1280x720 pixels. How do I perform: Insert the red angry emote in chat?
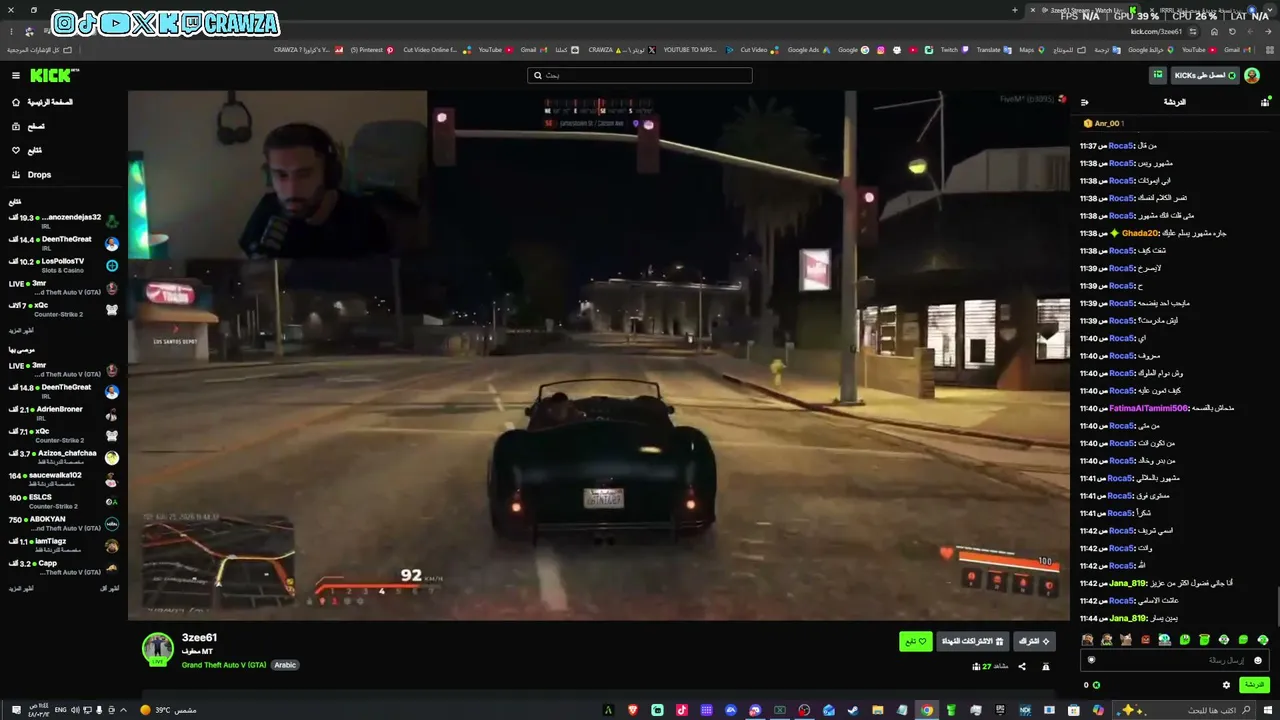tap(1146, 640)
